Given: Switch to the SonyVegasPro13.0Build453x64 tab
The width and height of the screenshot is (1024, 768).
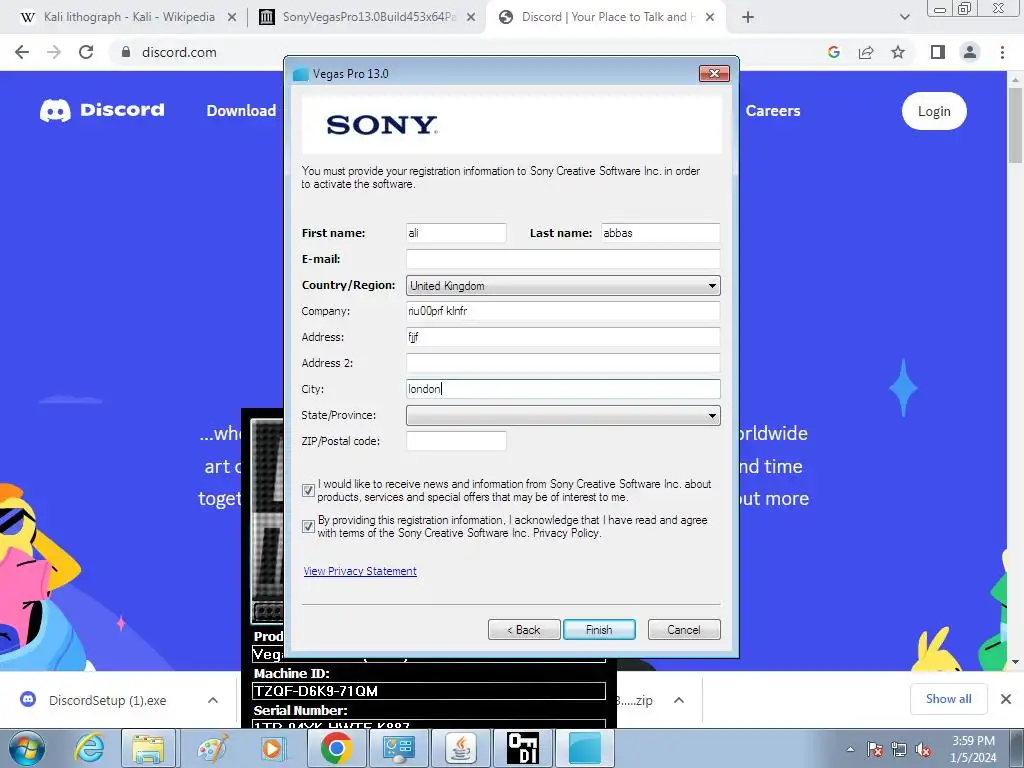Looking at the screenshot, I should (x=368, y=18).
